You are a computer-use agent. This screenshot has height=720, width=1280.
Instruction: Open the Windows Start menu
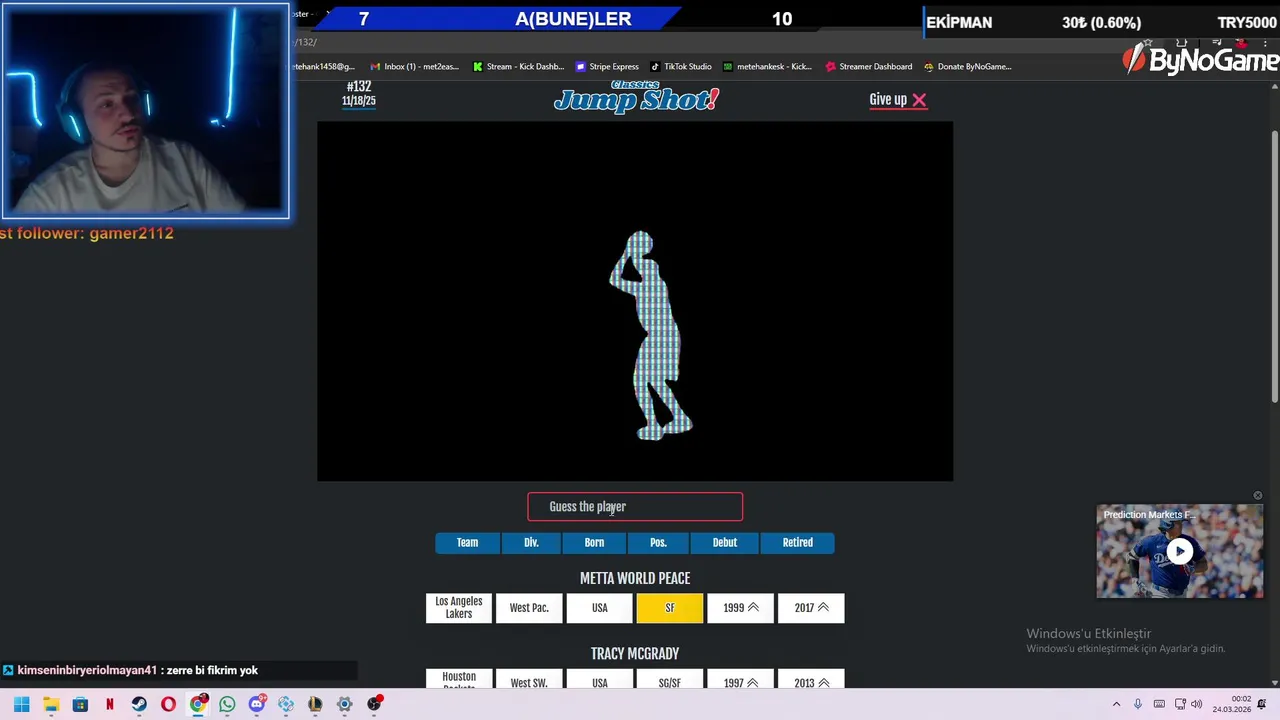(x=21, y=704)
